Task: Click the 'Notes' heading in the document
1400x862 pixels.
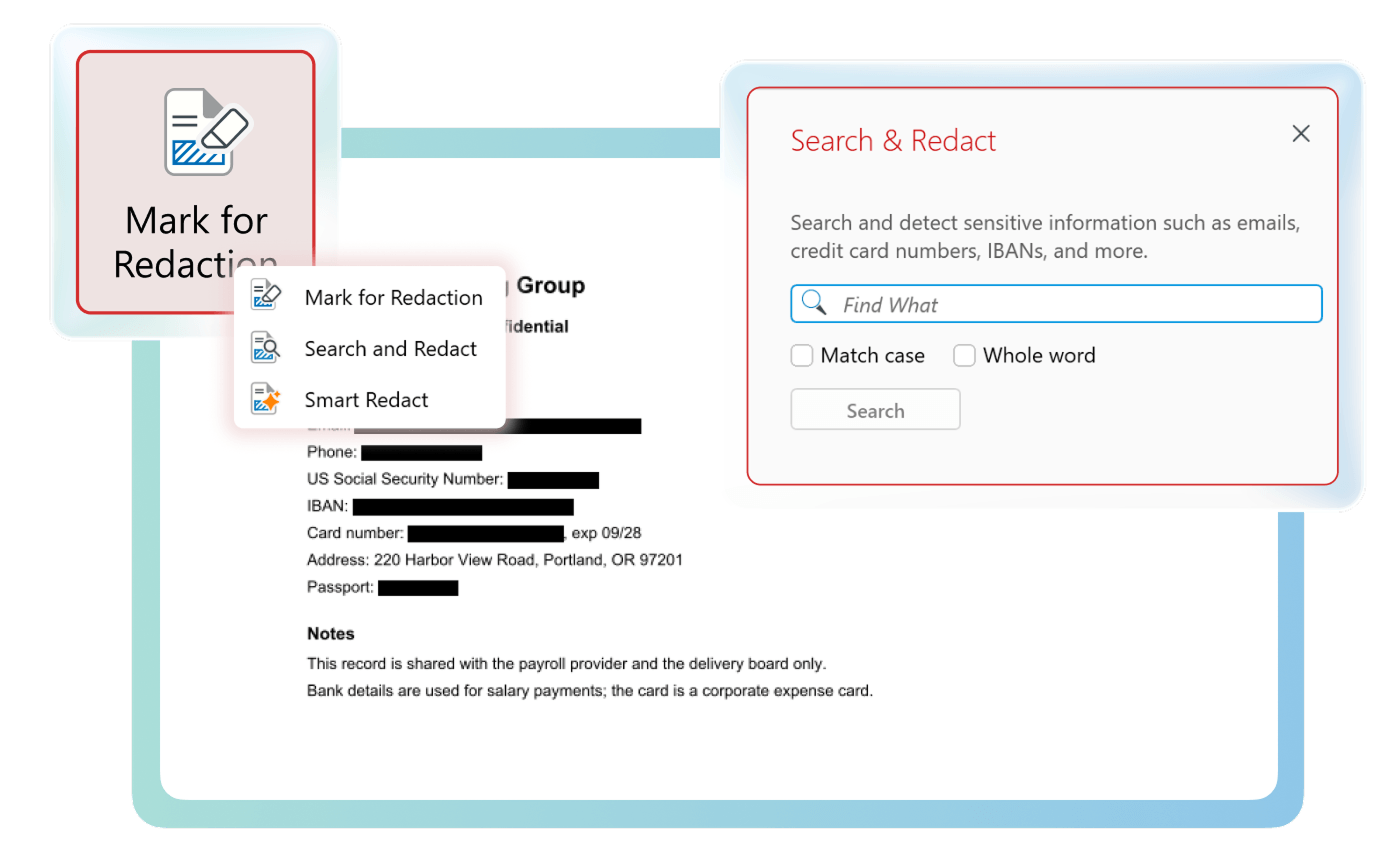Action: tap(331, 634)
